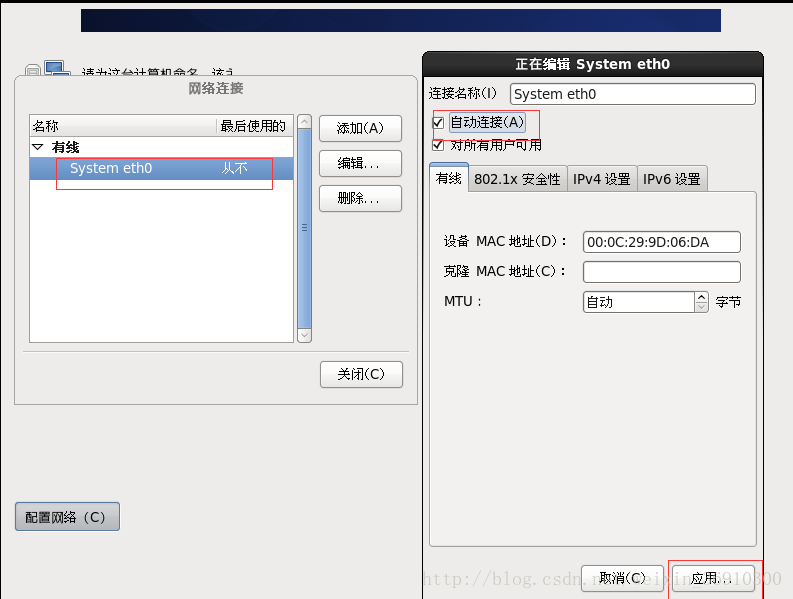
Task: Increase MTU with the up arrow
Action: [701, 297]
